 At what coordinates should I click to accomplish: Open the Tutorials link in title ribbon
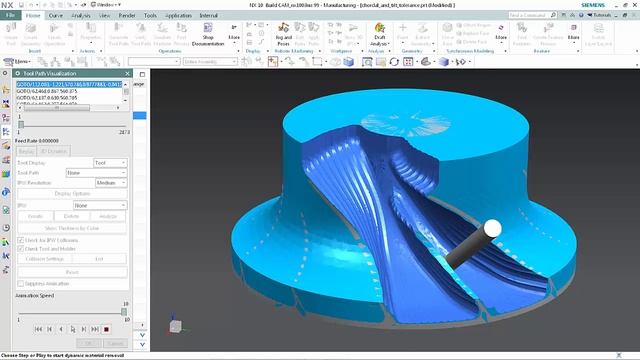(x=599, y=15)
